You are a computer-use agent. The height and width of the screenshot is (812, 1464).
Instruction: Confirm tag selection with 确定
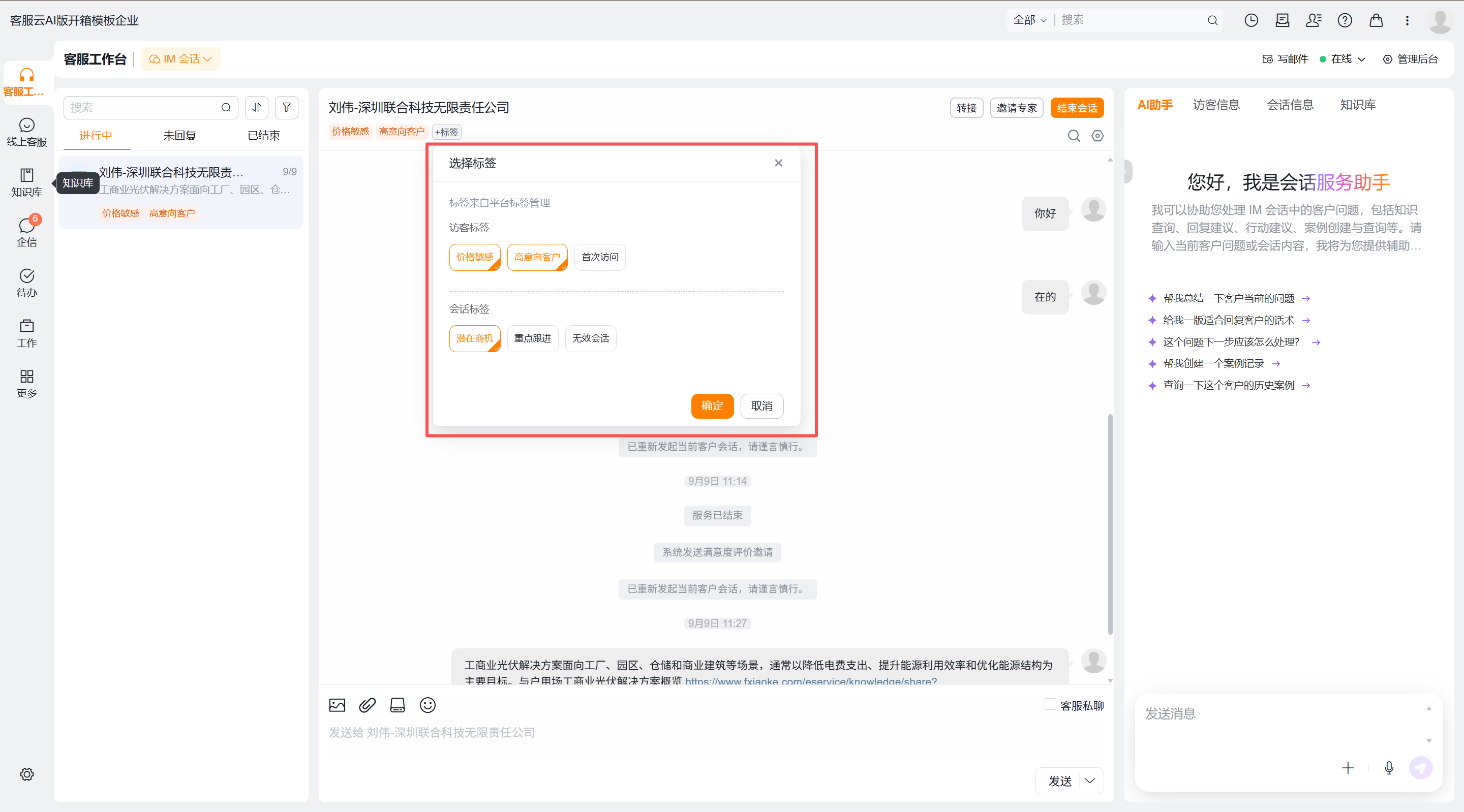point(712,407)
